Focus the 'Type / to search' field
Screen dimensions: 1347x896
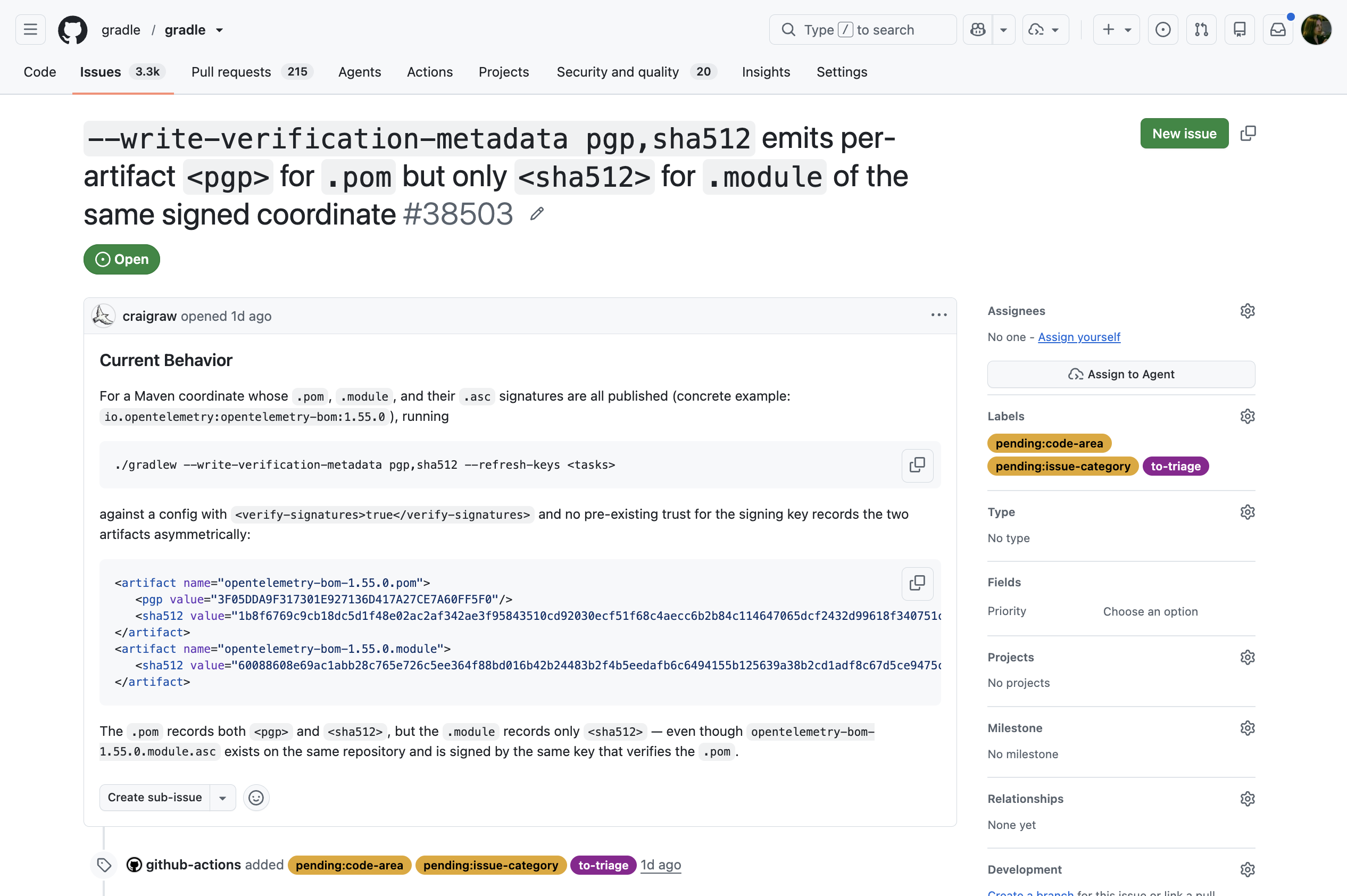(x=862, y=30)
